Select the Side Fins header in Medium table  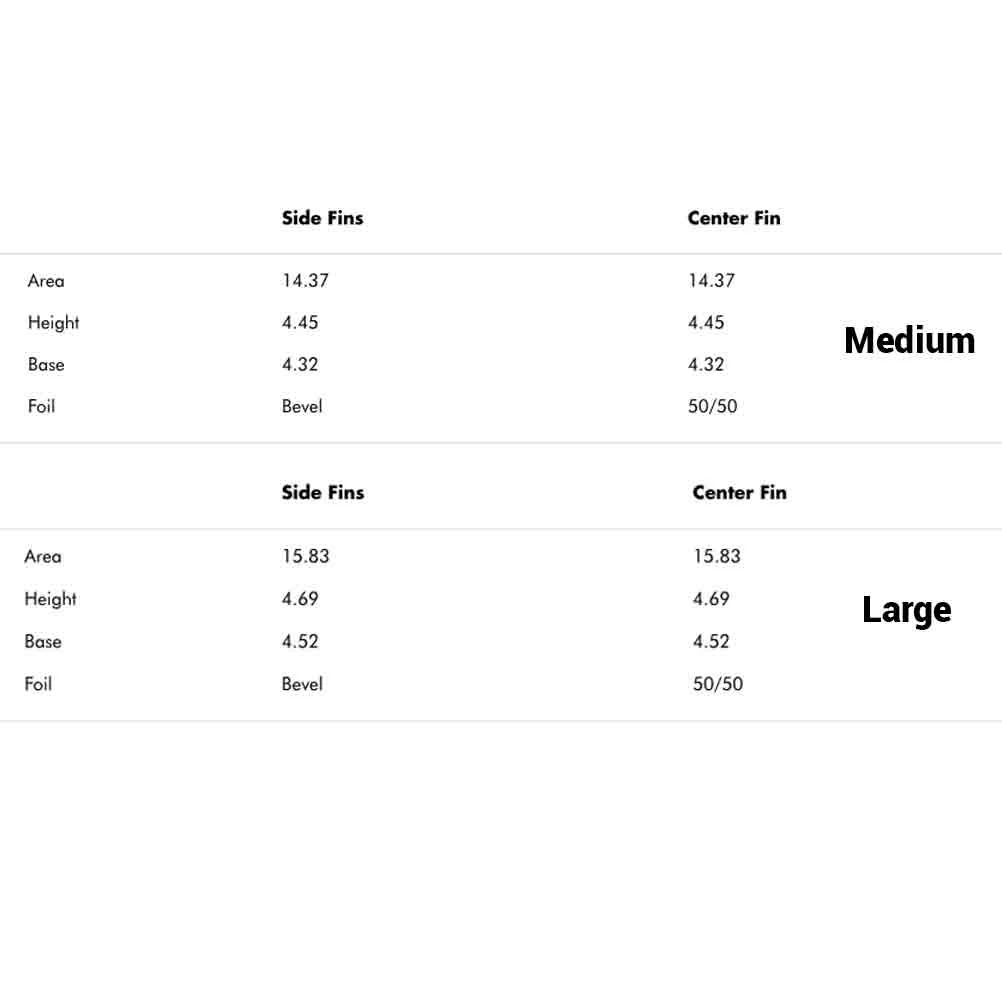pyautogui.click(x=322, y=218)
